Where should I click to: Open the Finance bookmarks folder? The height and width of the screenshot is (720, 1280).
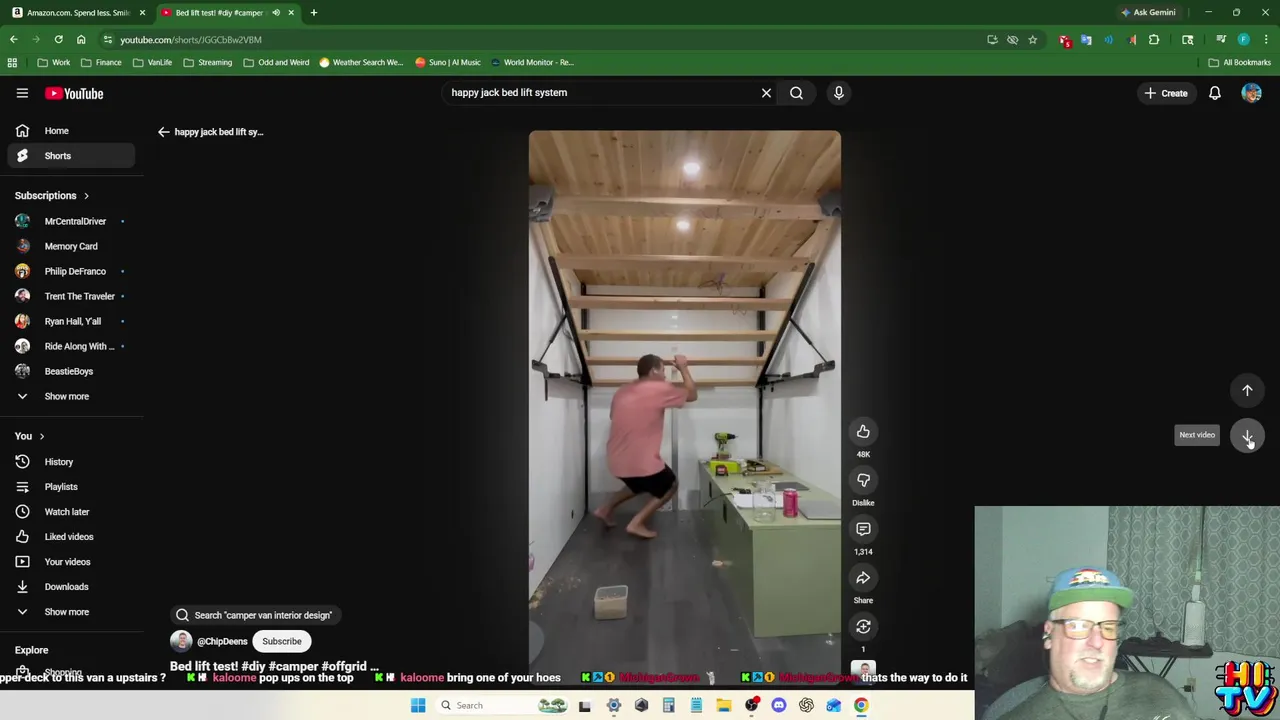pos(101,62)
